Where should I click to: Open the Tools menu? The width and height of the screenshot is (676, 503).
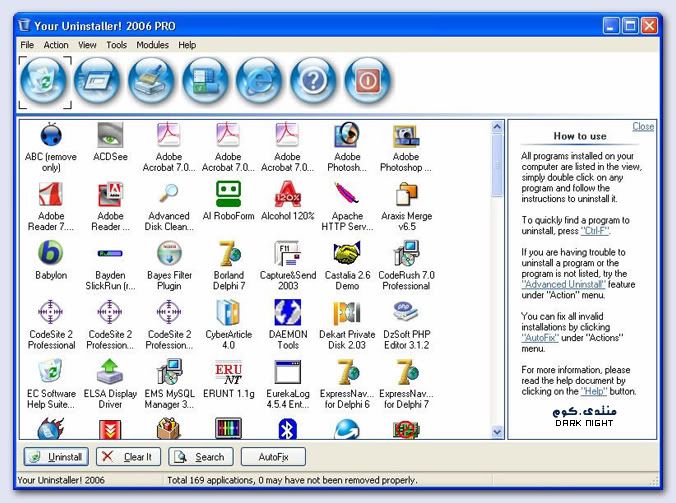116,45
